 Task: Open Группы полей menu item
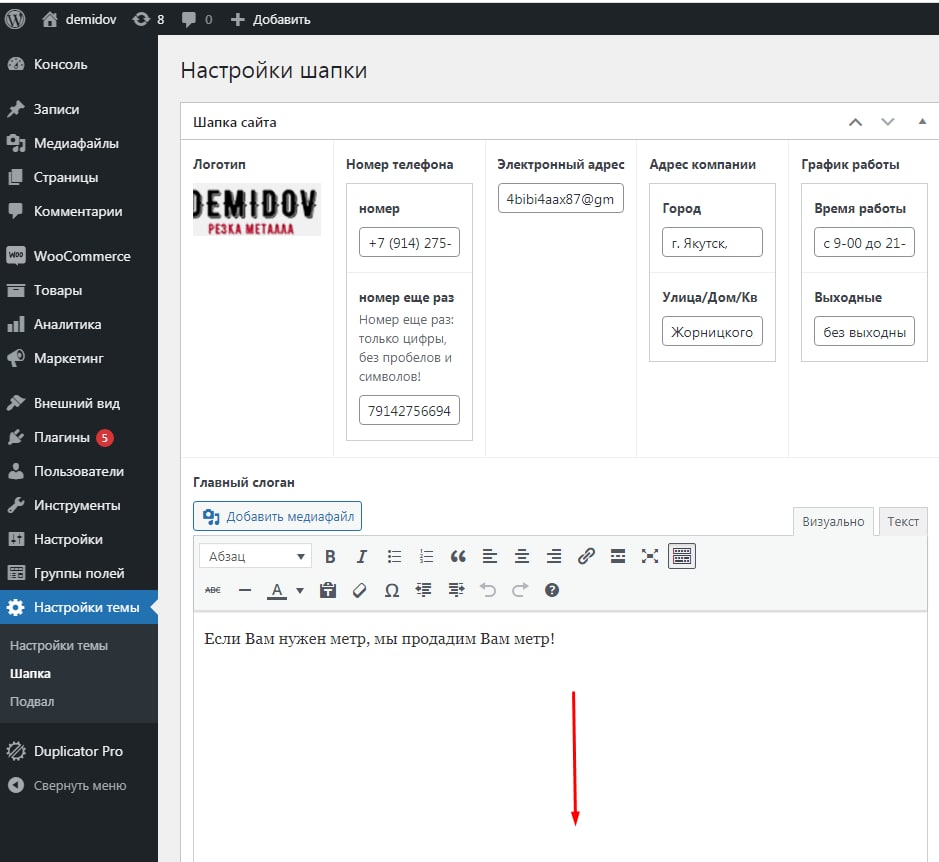[78, 573]
